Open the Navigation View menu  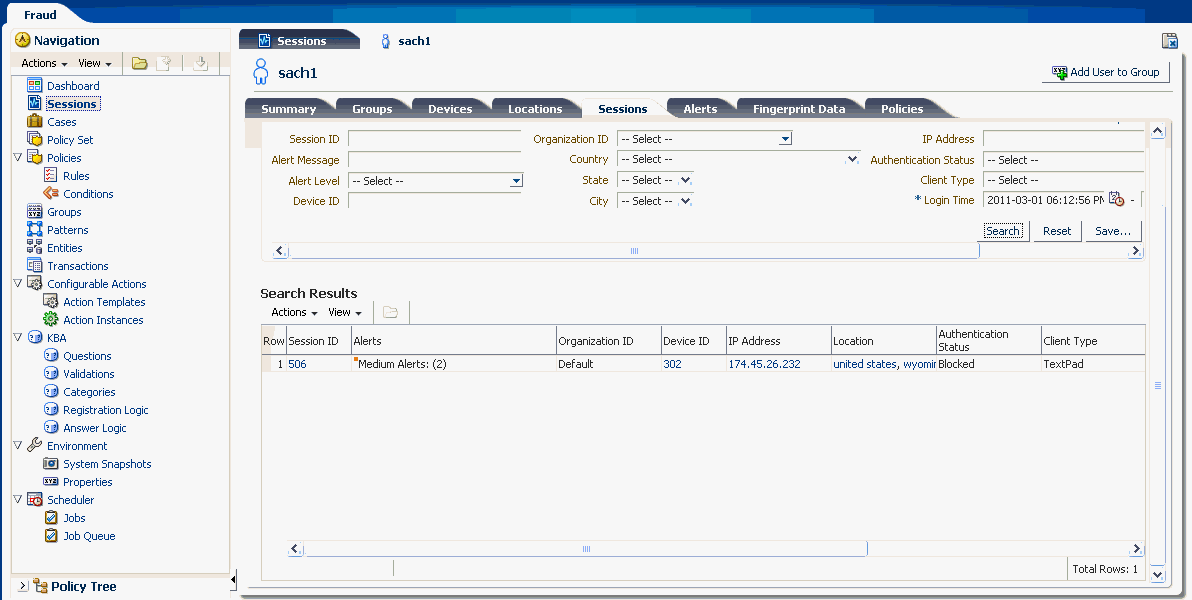[x=95, y=63]
